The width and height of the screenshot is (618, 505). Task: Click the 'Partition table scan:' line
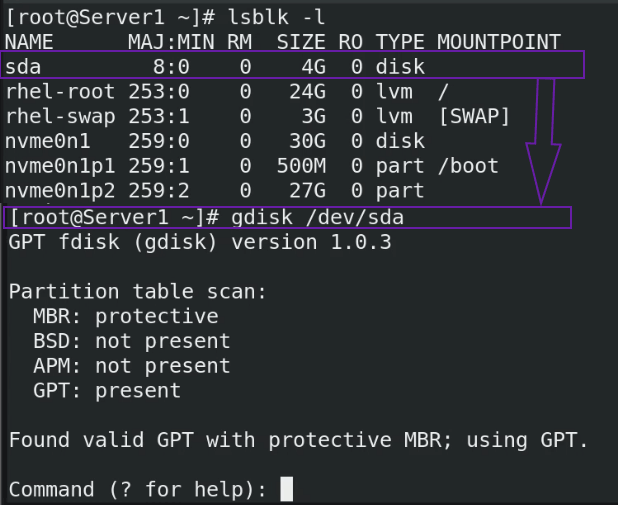138,292
